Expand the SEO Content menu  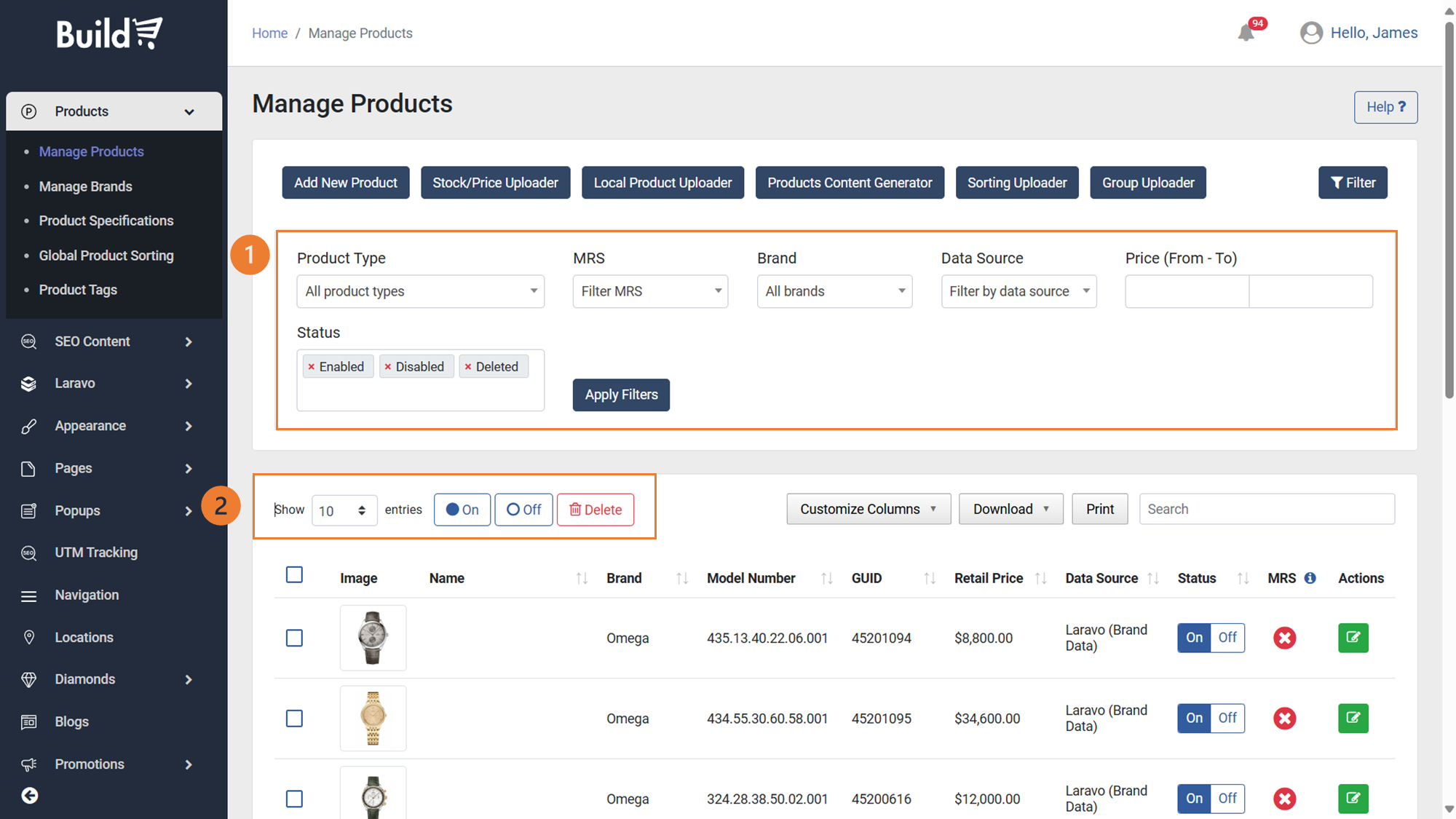114,341
